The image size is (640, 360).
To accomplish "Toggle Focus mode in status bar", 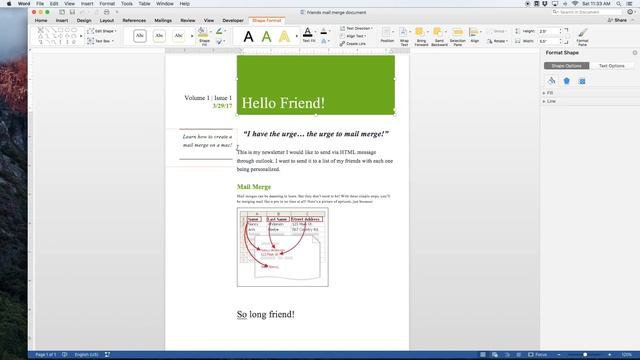I will pyautogui.click(x=537, y=355).
